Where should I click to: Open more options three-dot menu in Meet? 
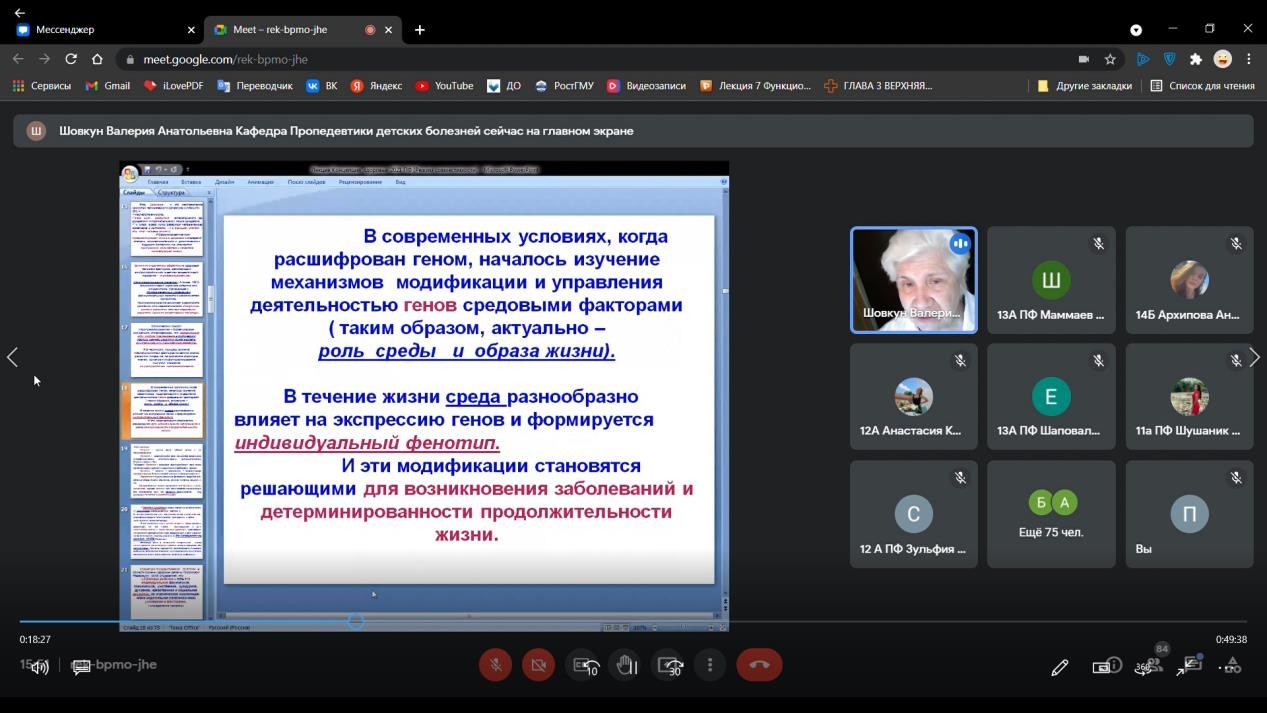click(x=711, y=665)
